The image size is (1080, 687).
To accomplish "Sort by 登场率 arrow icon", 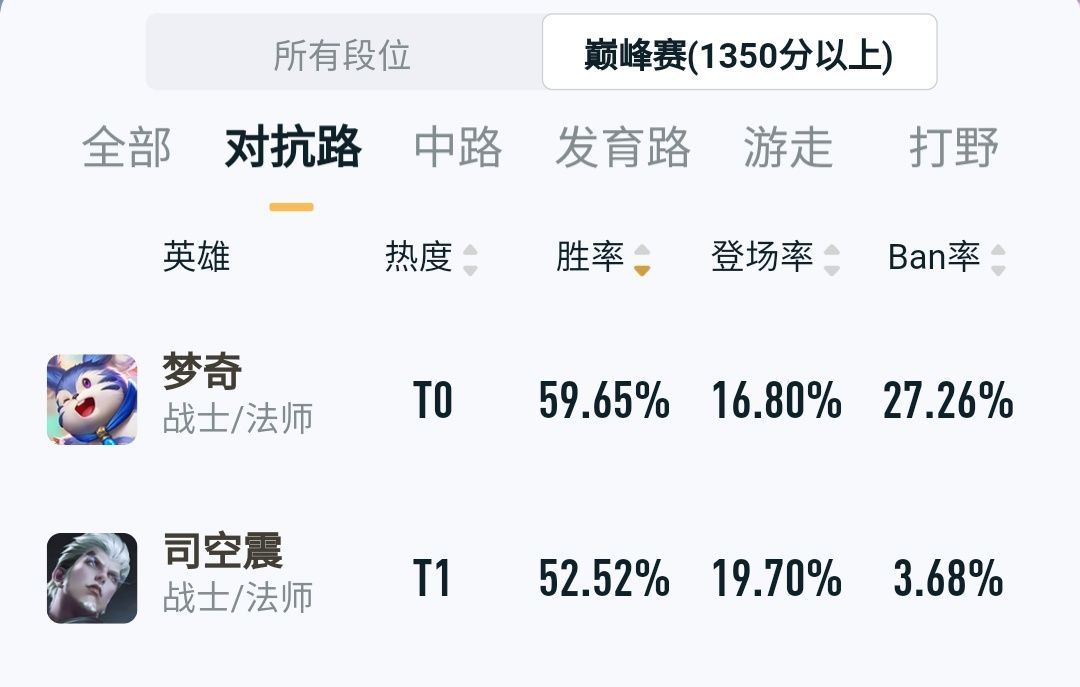I will (x=831, y=259).
